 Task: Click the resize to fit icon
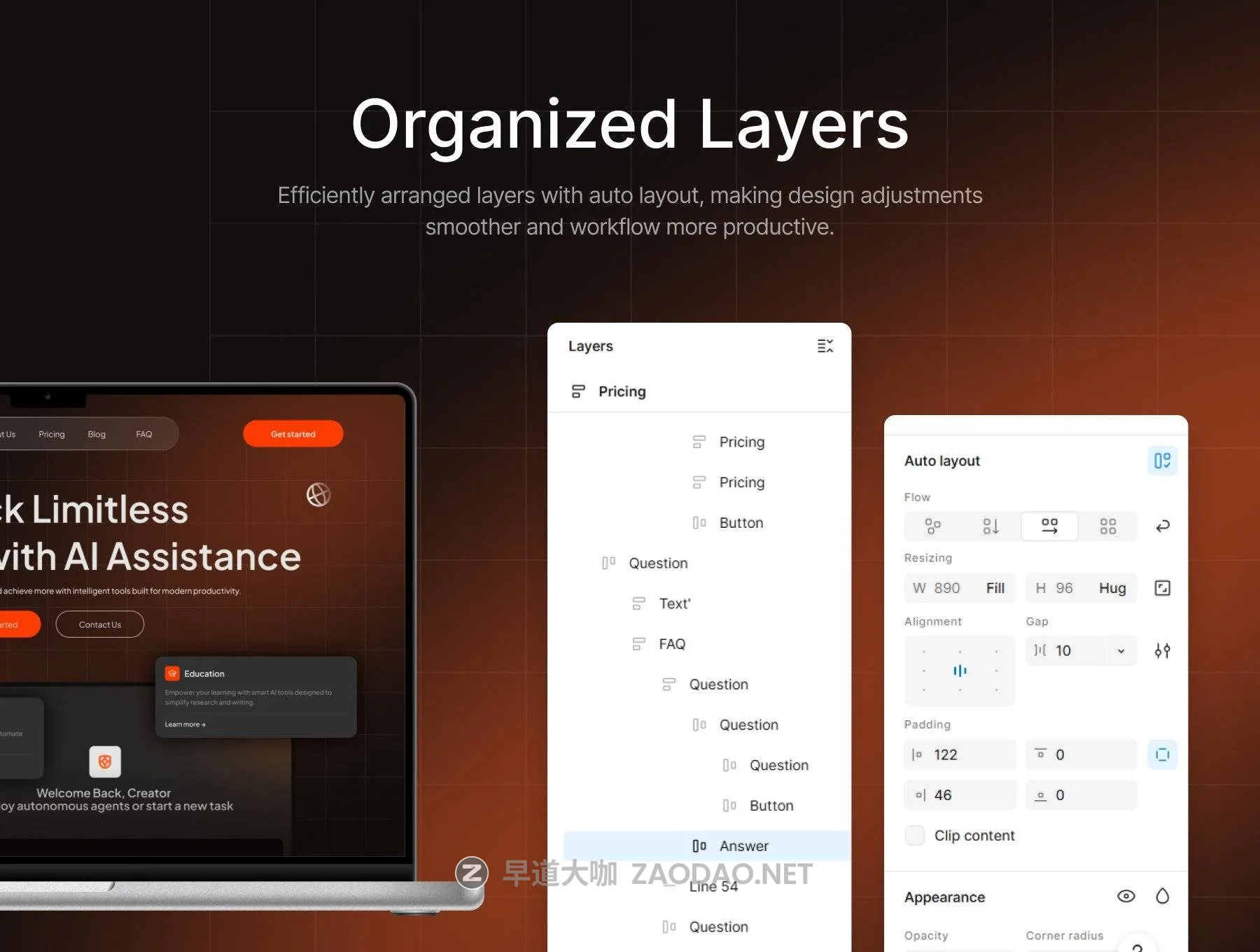click(x=1162, y=588)
